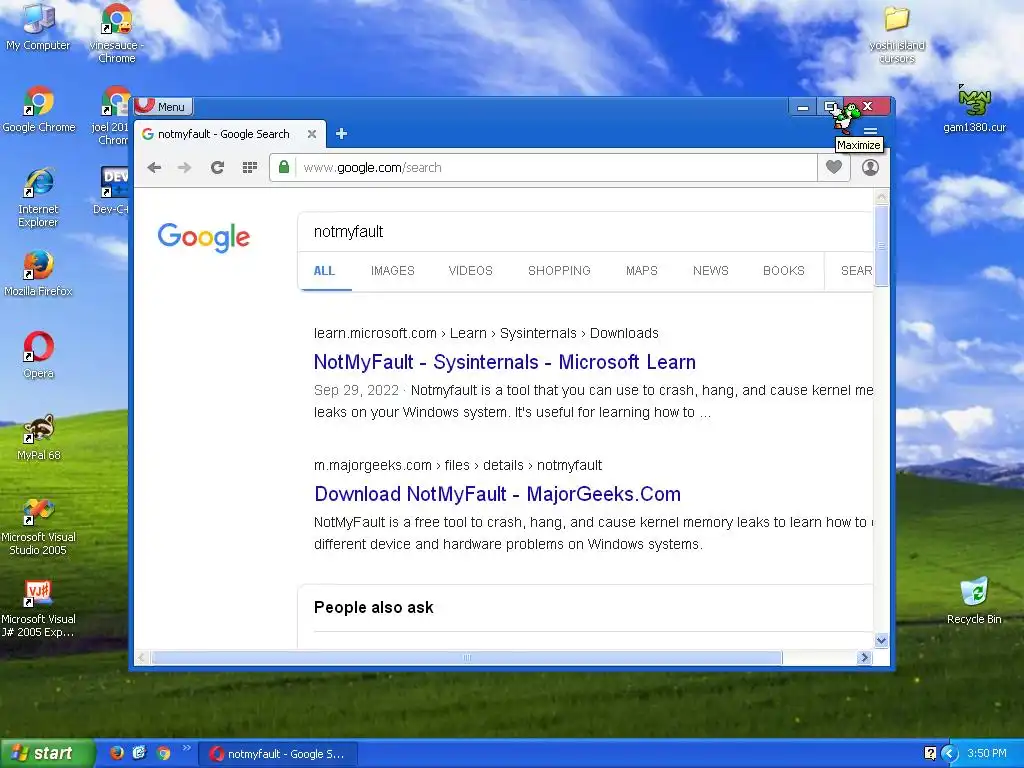
Task: Select My Computer desktop icon
Action: [x=38, y=27]
